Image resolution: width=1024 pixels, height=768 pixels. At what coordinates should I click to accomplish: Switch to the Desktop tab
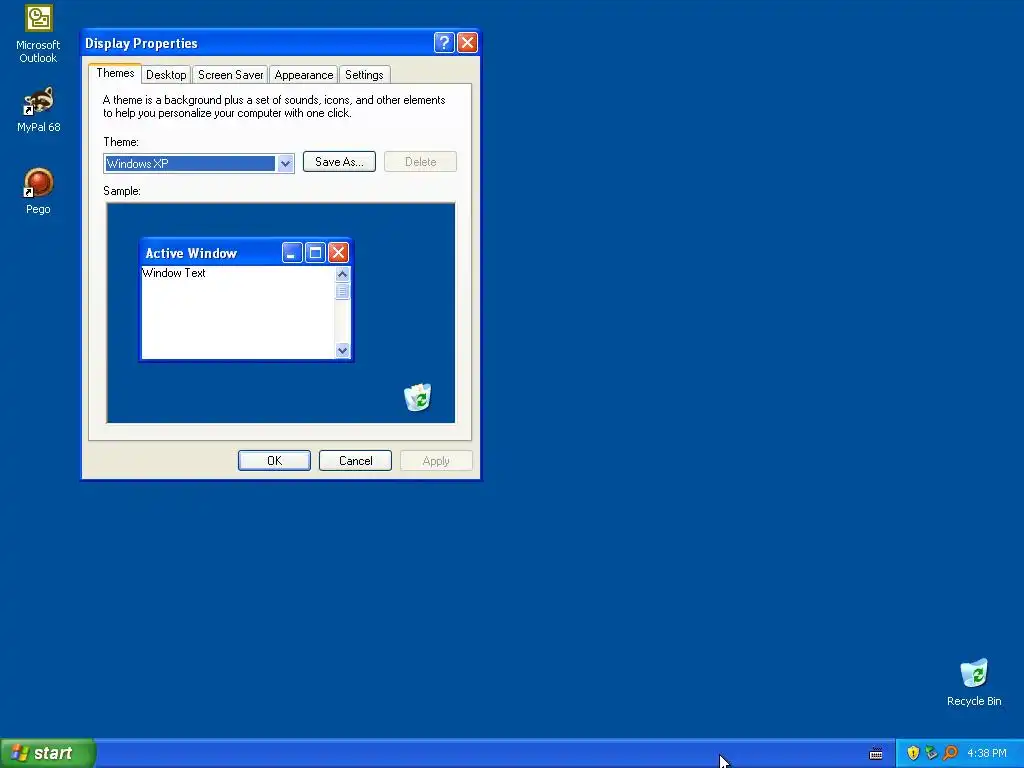click(166, 75)
